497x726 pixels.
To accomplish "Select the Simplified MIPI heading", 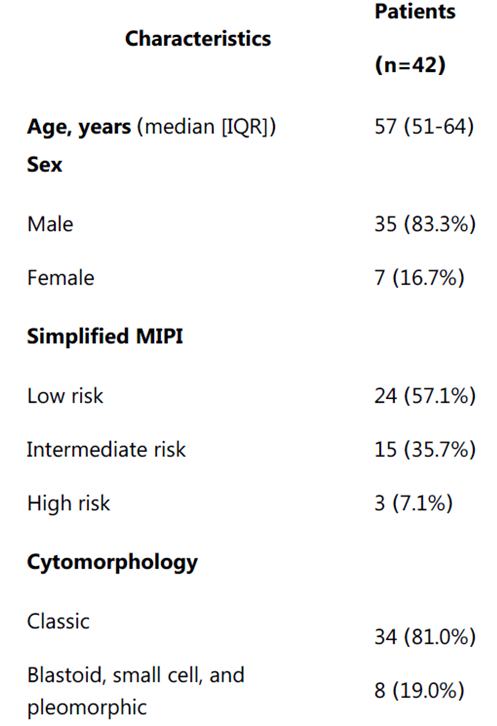I will coord(105,336).
